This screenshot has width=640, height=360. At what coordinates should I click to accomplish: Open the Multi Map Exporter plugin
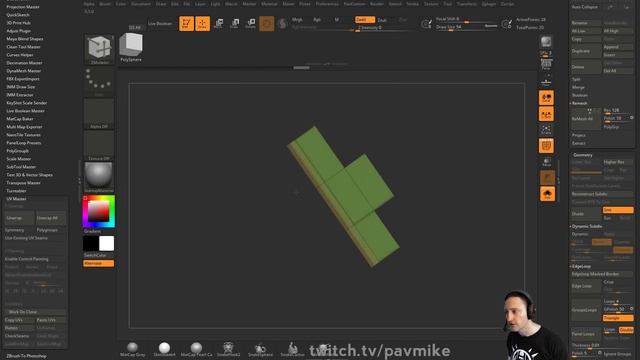click(24, 127)
